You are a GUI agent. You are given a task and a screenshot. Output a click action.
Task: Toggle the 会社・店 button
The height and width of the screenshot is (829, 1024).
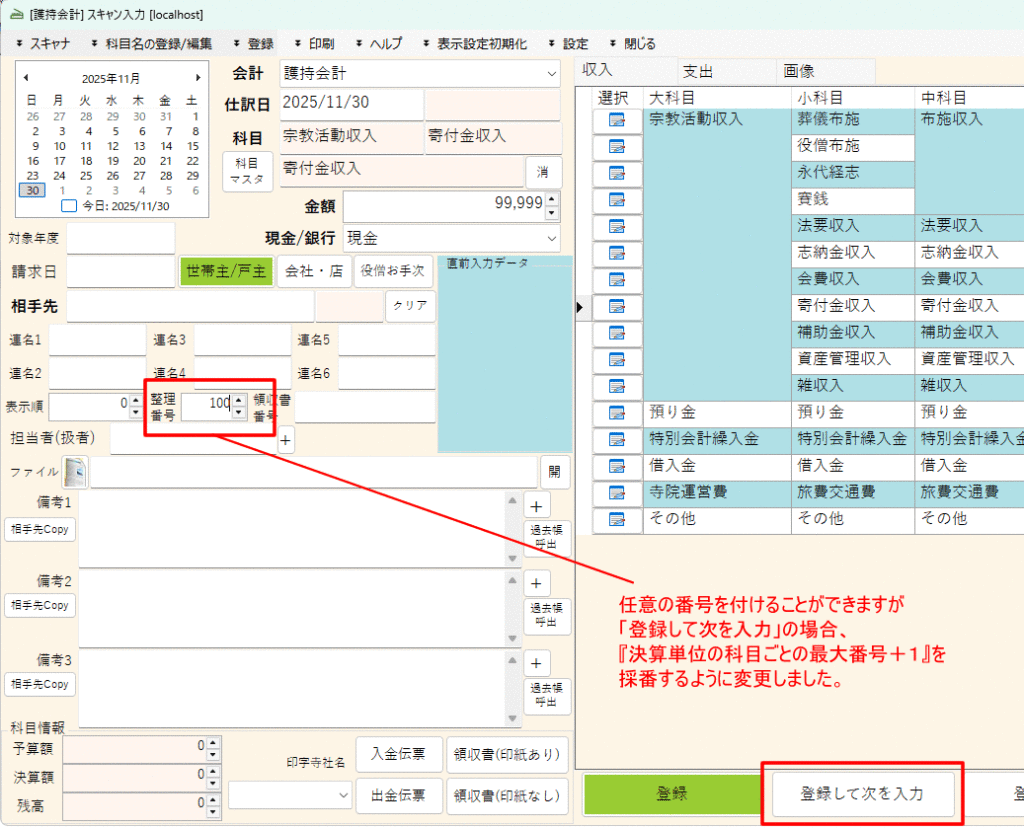pos(314,271)
